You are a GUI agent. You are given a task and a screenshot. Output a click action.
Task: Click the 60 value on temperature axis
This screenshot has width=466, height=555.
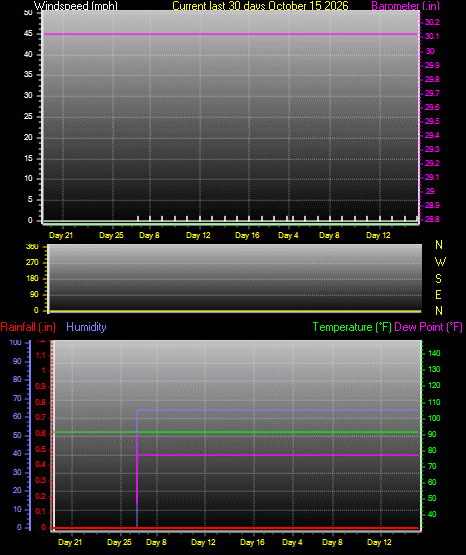tap(432, 482)
